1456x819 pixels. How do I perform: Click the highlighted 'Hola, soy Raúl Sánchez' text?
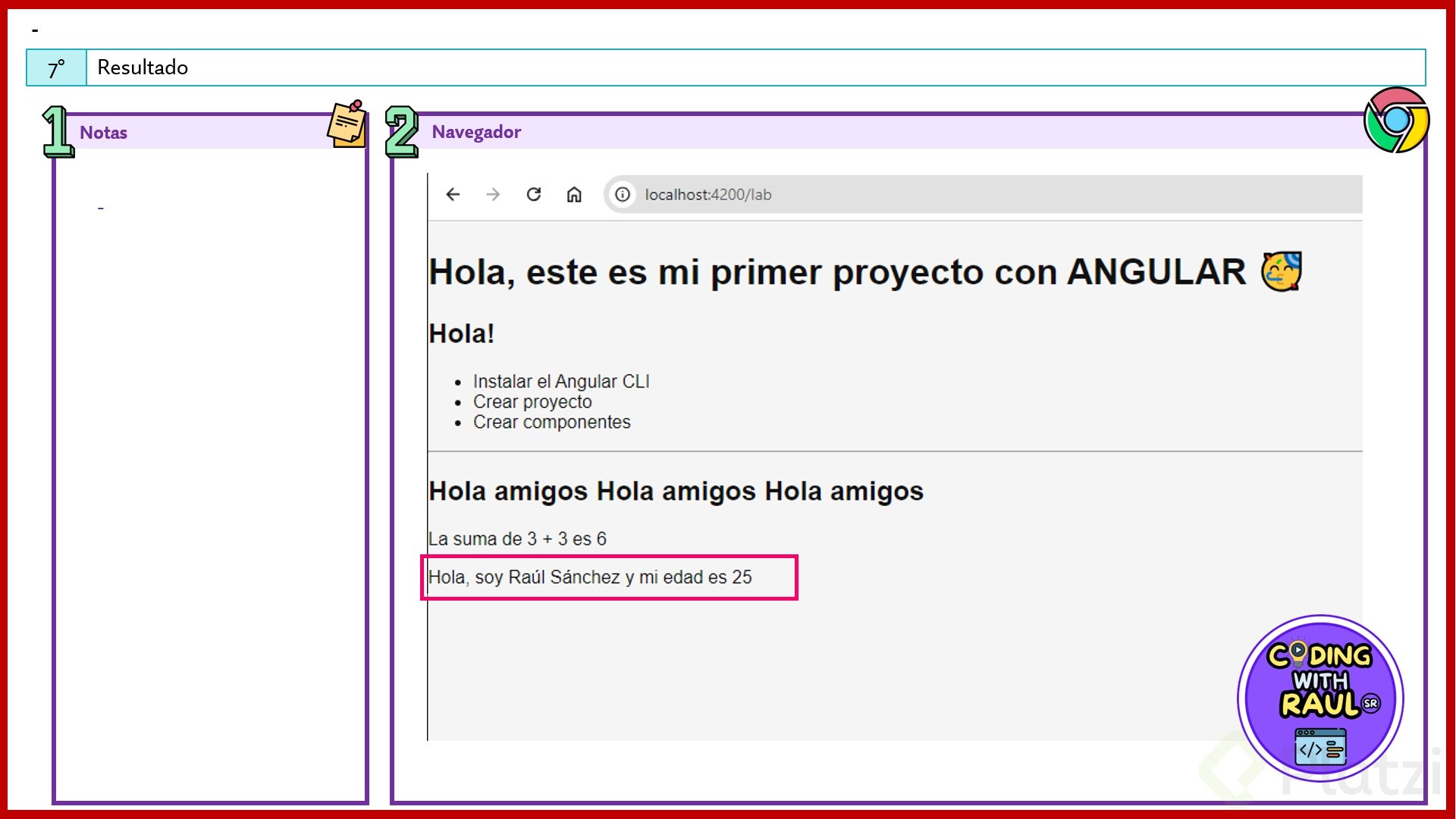[x=590, y=578]
